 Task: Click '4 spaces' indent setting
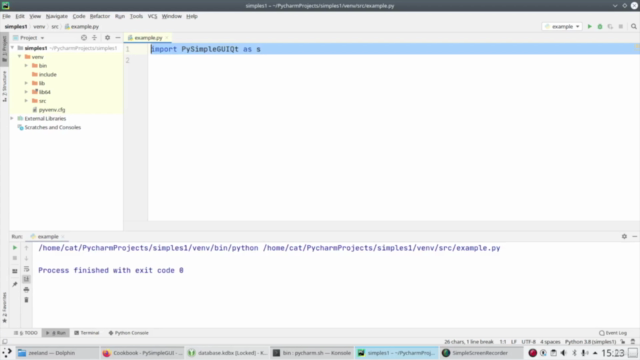tap(550, 342)
